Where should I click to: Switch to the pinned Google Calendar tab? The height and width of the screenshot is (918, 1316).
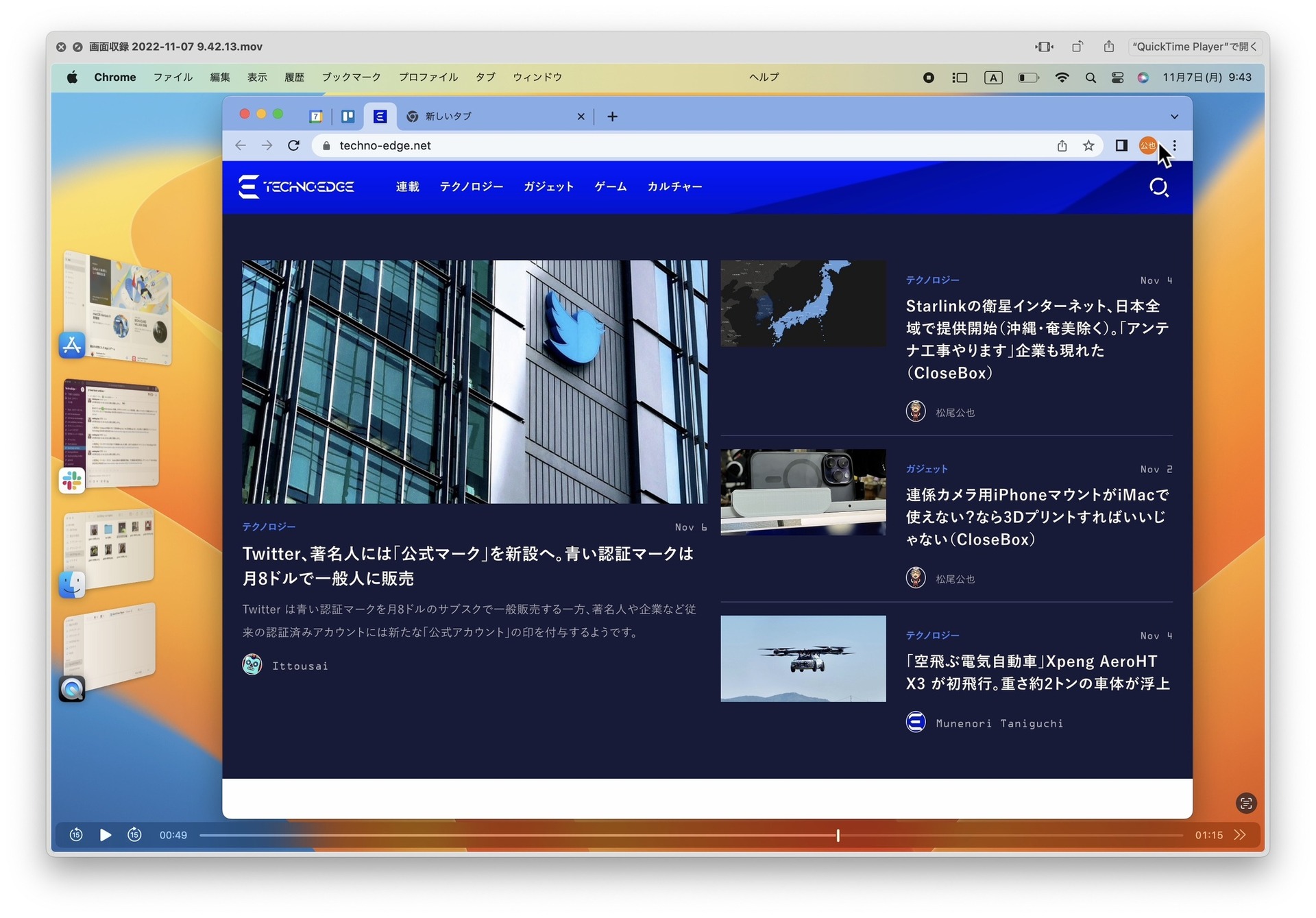[316, 117]
